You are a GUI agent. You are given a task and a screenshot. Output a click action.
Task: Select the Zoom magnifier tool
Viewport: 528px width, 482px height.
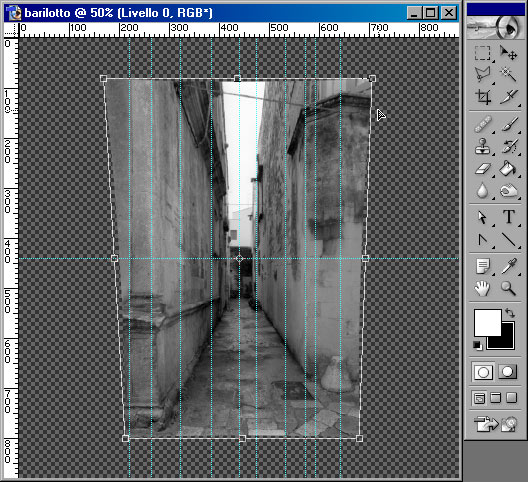[x=508, y=288]
